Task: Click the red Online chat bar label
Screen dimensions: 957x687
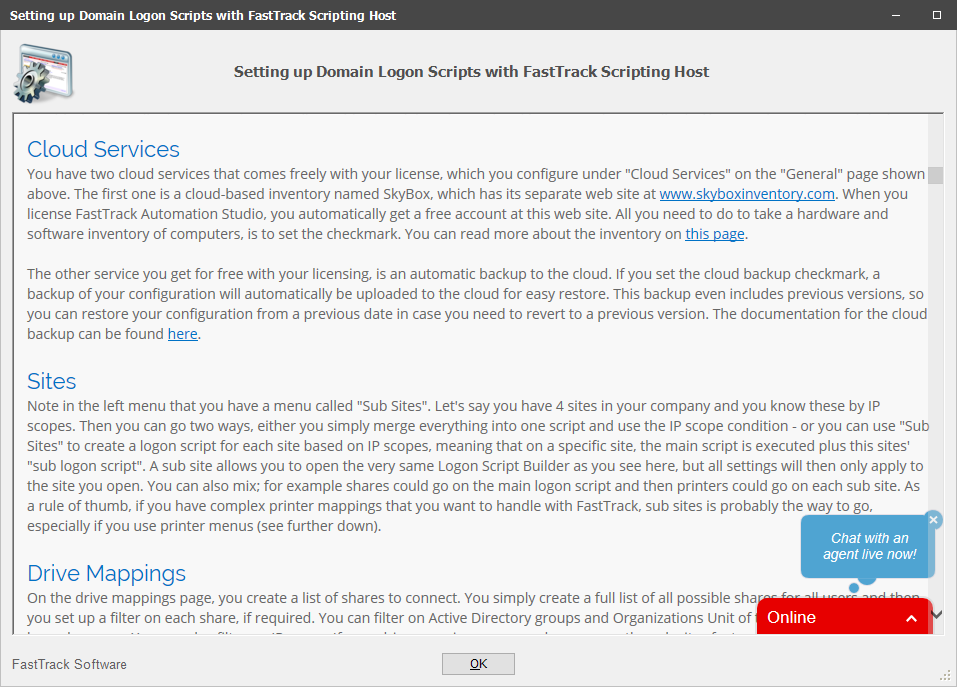Action: coord(791,617)
